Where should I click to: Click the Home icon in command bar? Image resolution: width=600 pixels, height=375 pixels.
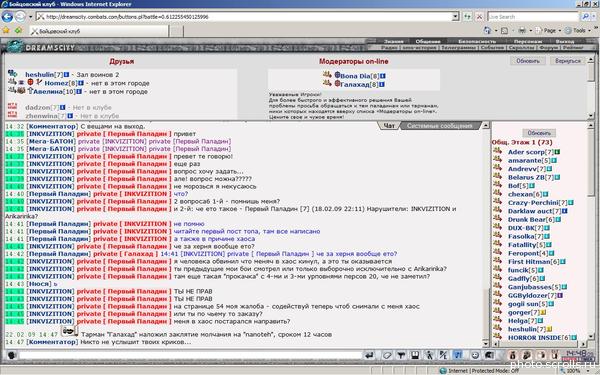coord(487,30)
